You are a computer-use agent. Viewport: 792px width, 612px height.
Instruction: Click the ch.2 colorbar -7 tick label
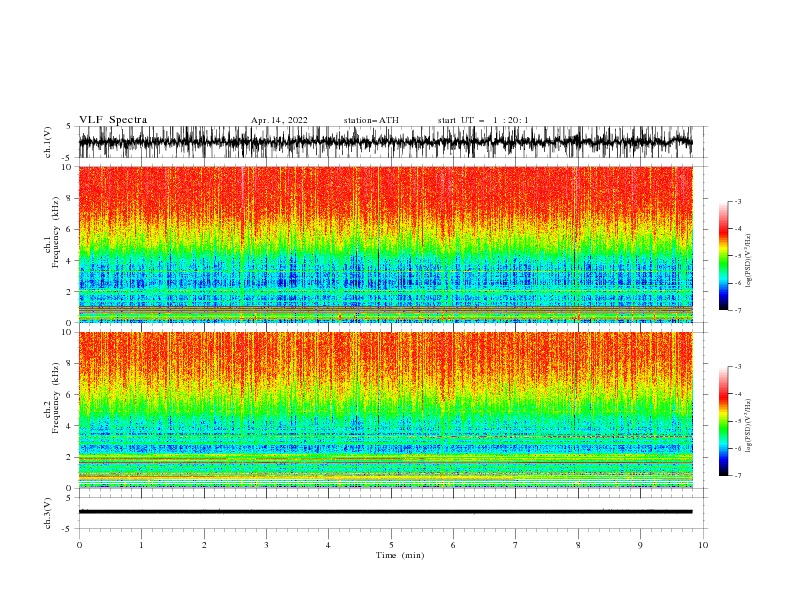click(738, 476)
